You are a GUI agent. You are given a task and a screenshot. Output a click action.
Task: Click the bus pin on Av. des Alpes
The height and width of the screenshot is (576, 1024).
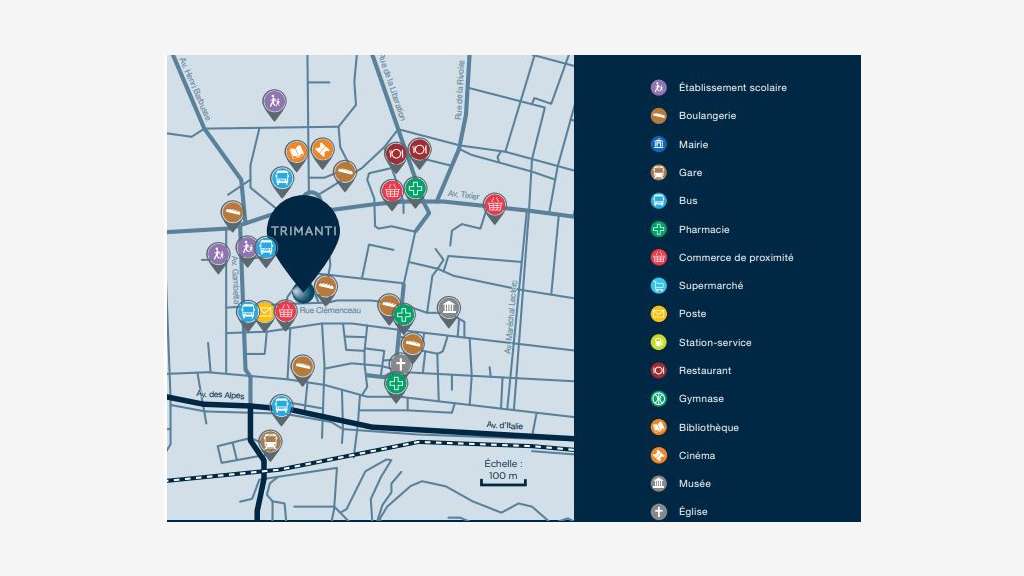[x=281, y=408]
